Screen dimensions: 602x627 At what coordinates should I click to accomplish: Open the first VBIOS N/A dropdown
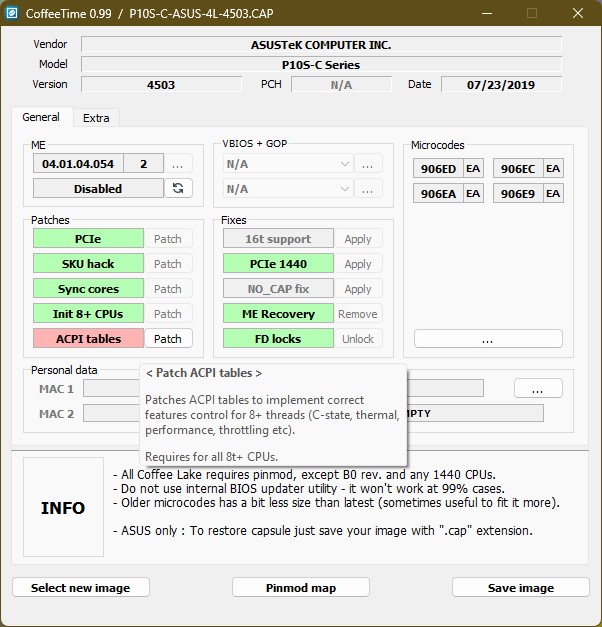point(288,164)
